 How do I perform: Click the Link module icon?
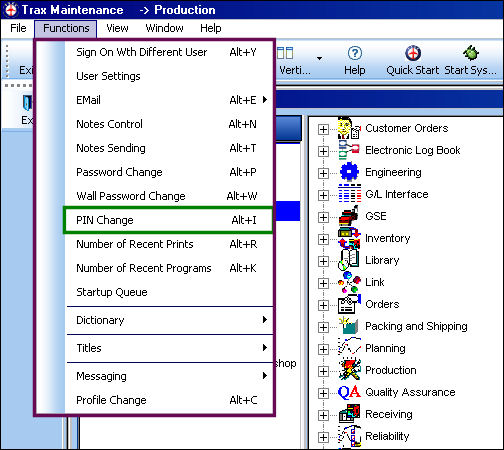pos(349,282)
